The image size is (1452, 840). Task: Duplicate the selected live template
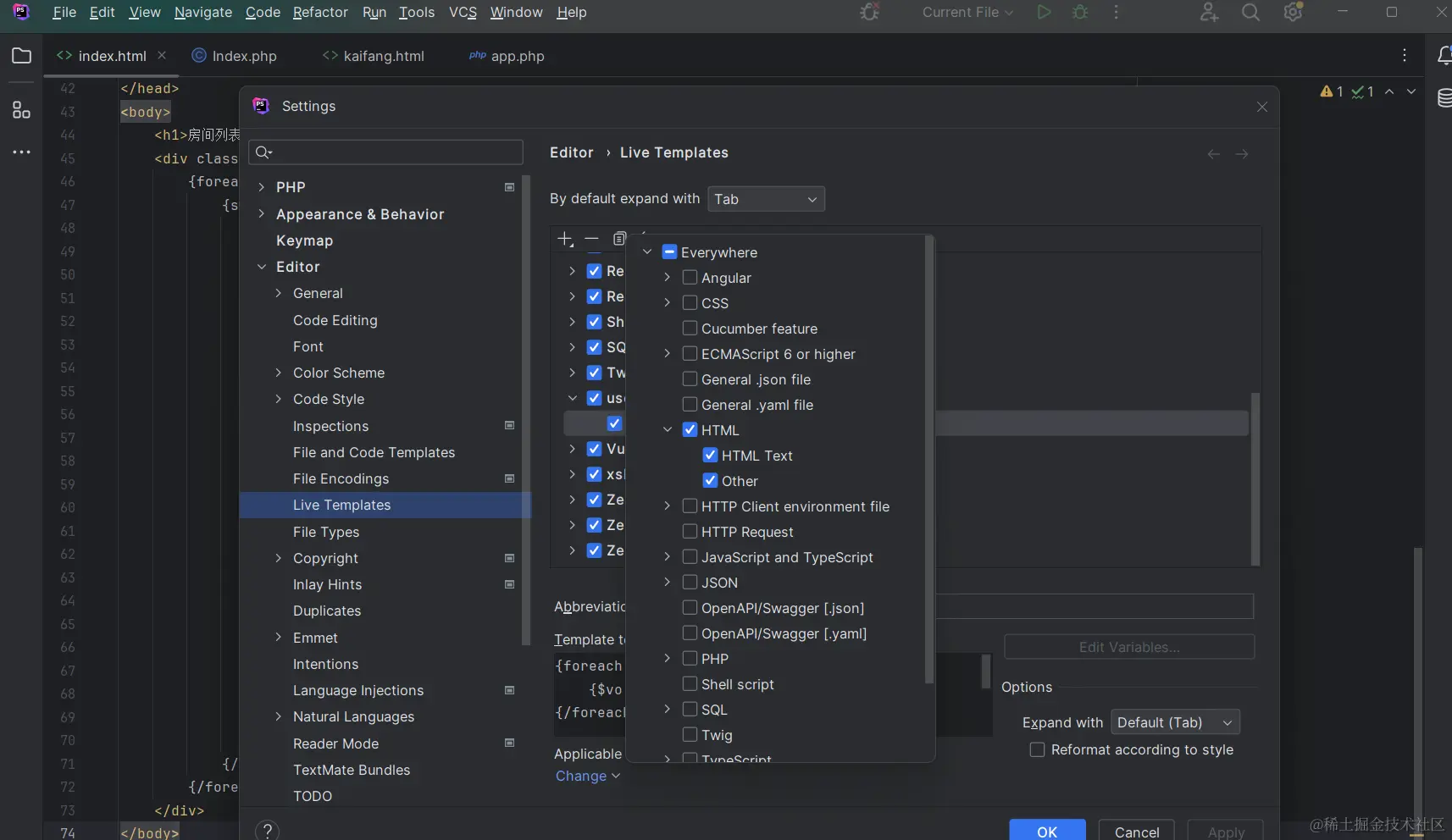tap(619, 239)
